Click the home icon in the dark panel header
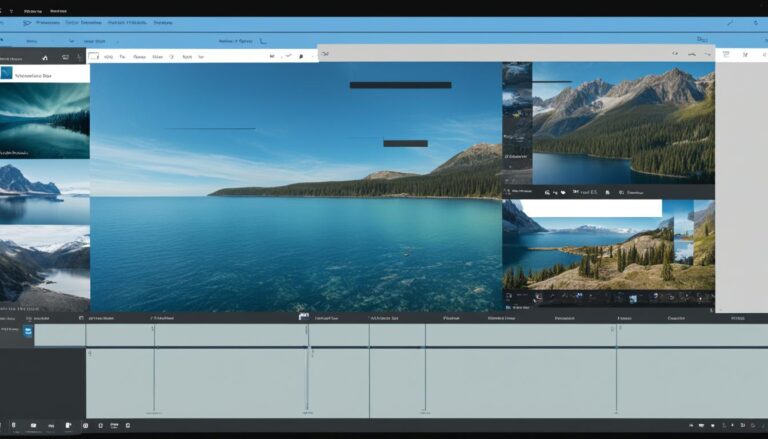Screen dimensions: 768x439 pos(45,58)
